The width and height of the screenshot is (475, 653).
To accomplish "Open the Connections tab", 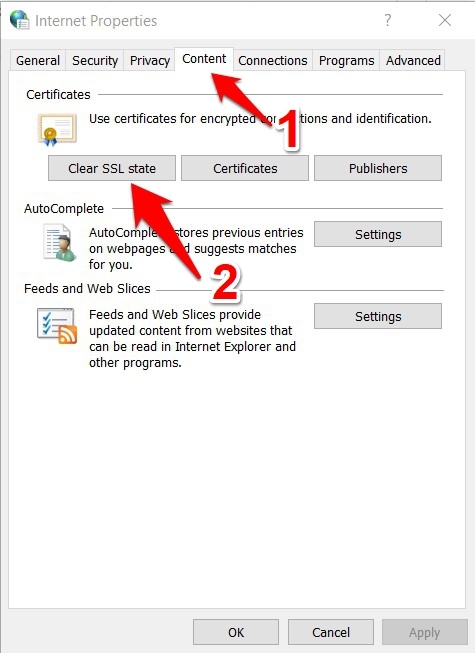I will point(273,60).
